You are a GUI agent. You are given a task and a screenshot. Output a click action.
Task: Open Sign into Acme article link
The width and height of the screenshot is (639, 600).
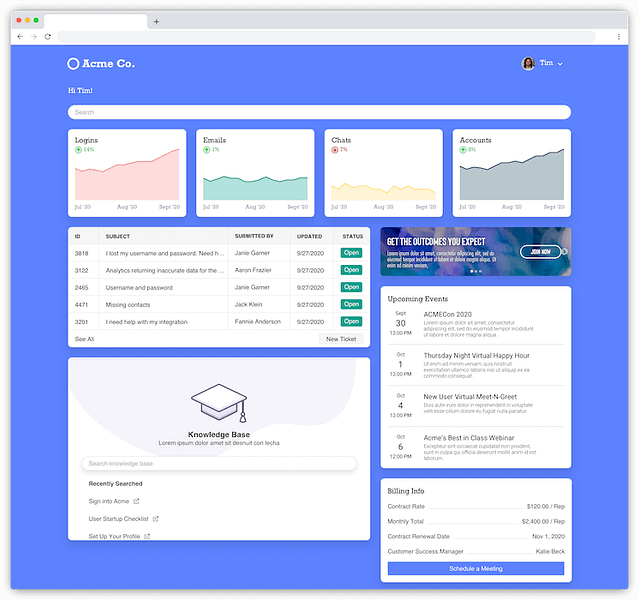[109, 501]
